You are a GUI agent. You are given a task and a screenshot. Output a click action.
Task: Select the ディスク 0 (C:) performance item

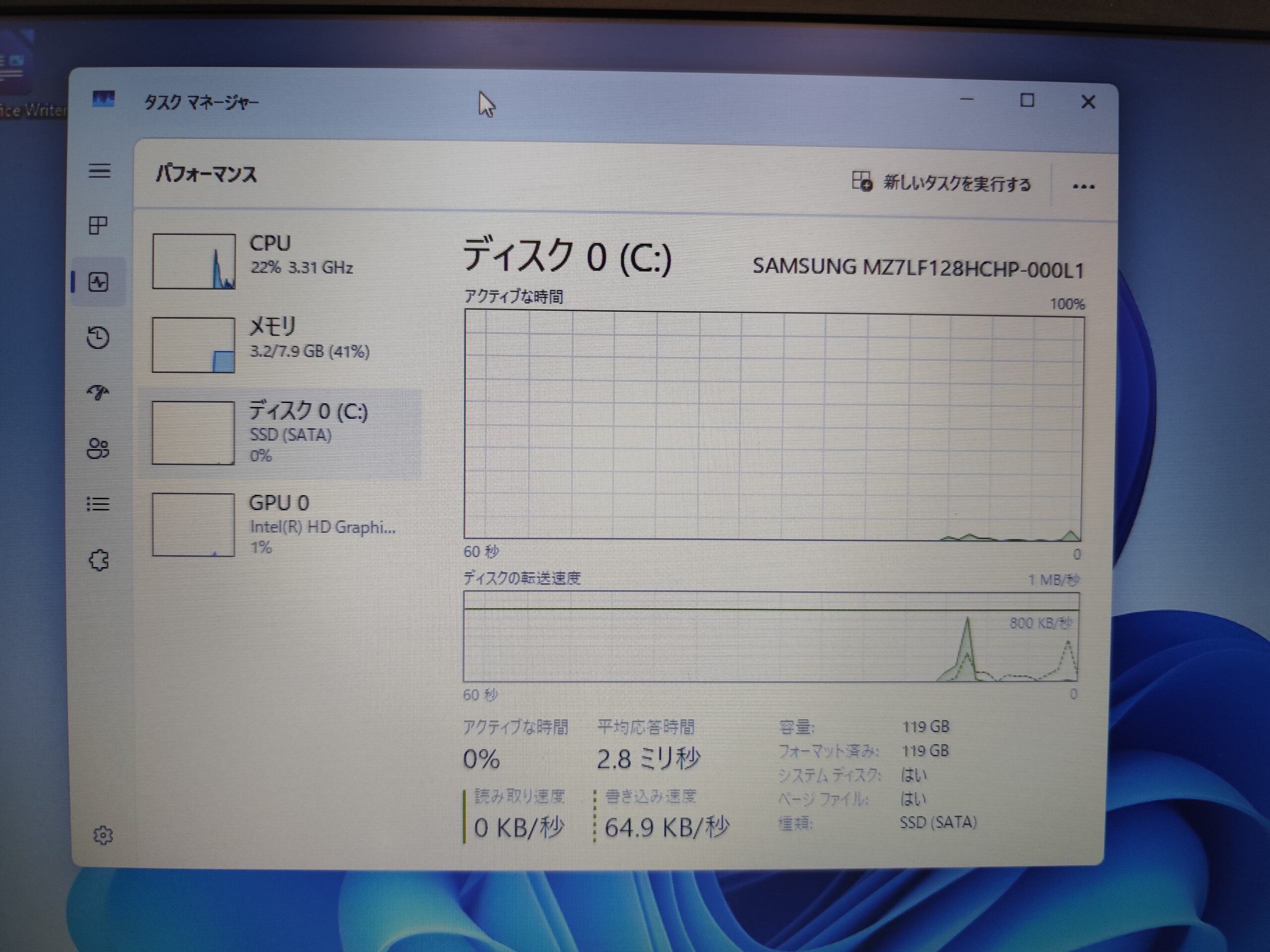[280, 433]
